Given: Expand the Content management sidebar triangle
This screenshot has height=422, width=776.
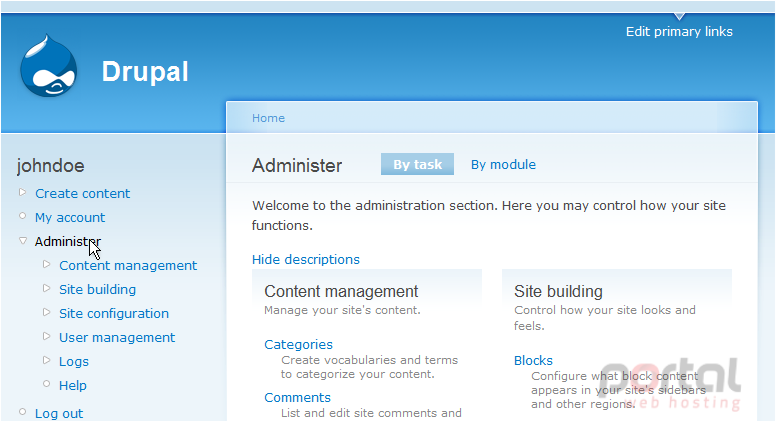Looking at the screenshot, I should click(x=47, y=264).
